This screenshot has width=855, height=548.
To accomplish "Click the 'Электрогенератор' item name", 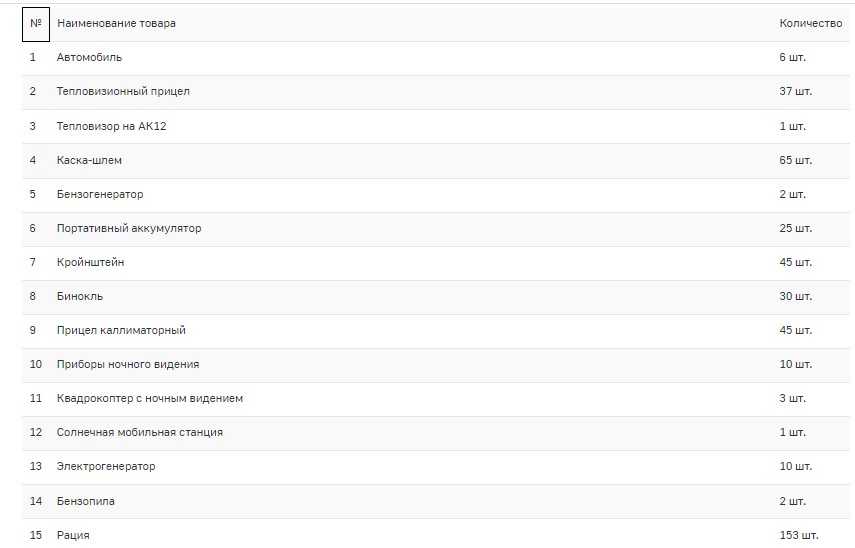I will tap(106, 466).
